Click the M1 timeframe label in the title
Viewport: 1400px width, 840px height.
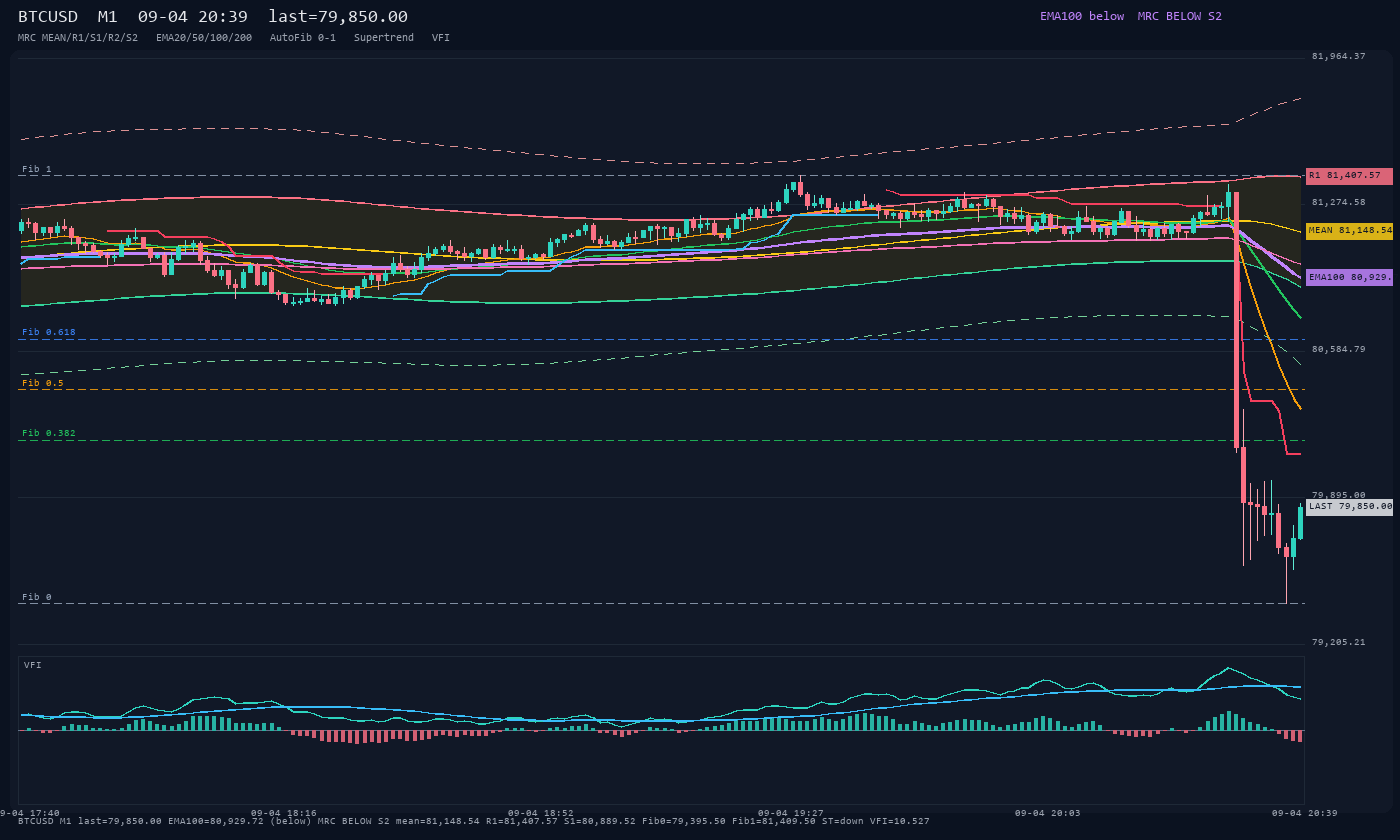click(108, 17)
